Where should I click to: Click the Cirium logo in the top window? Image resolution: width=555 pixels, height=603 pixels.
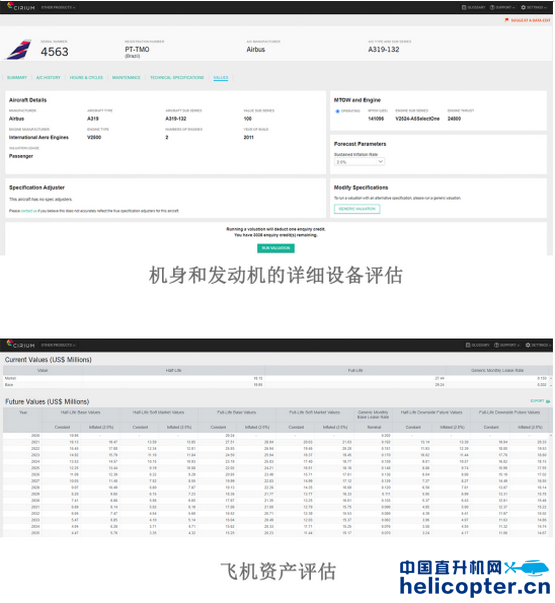(21, 7)
